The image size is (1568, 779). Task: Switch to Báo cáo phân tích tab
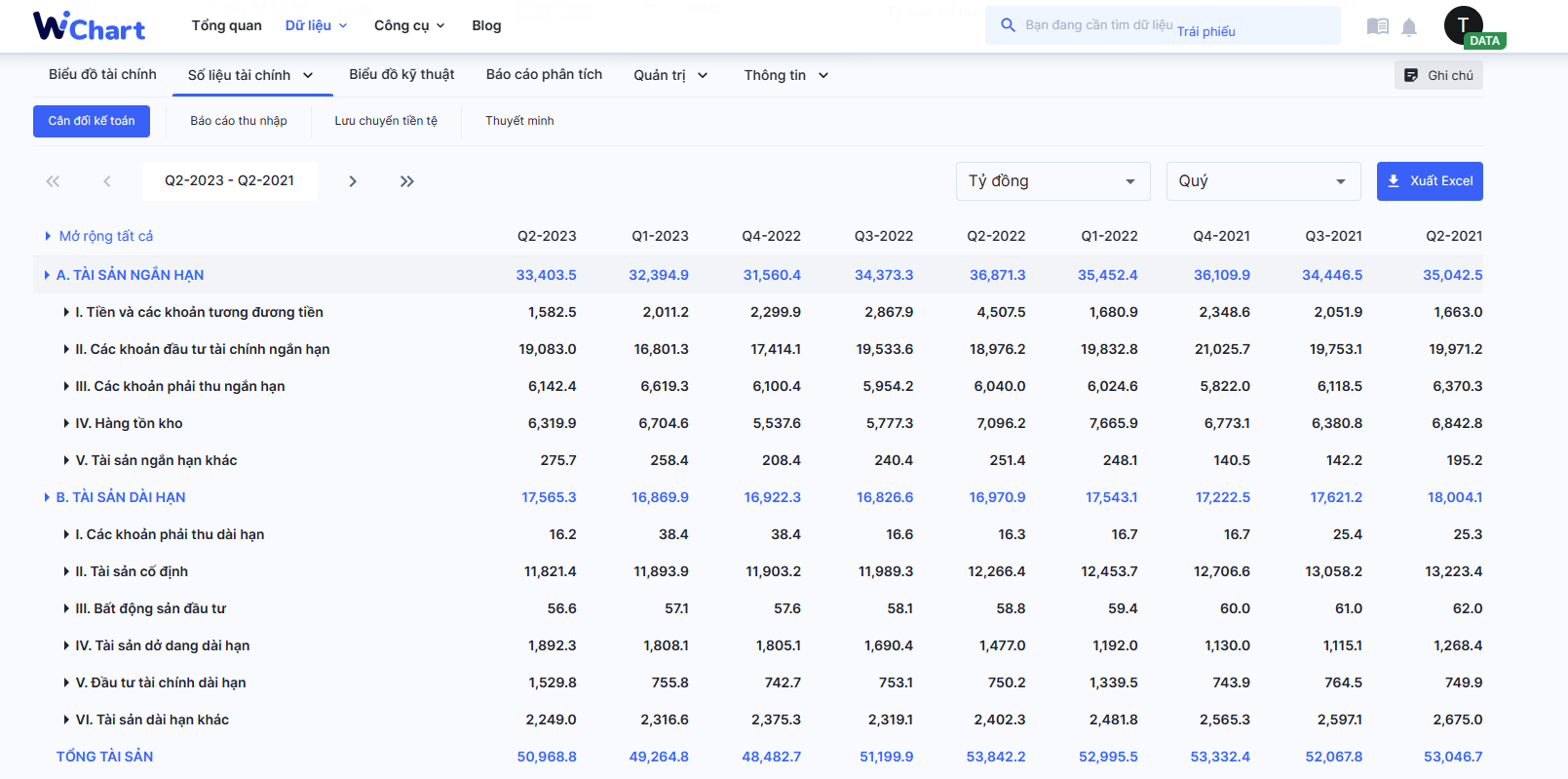click(x=544, y=74)
